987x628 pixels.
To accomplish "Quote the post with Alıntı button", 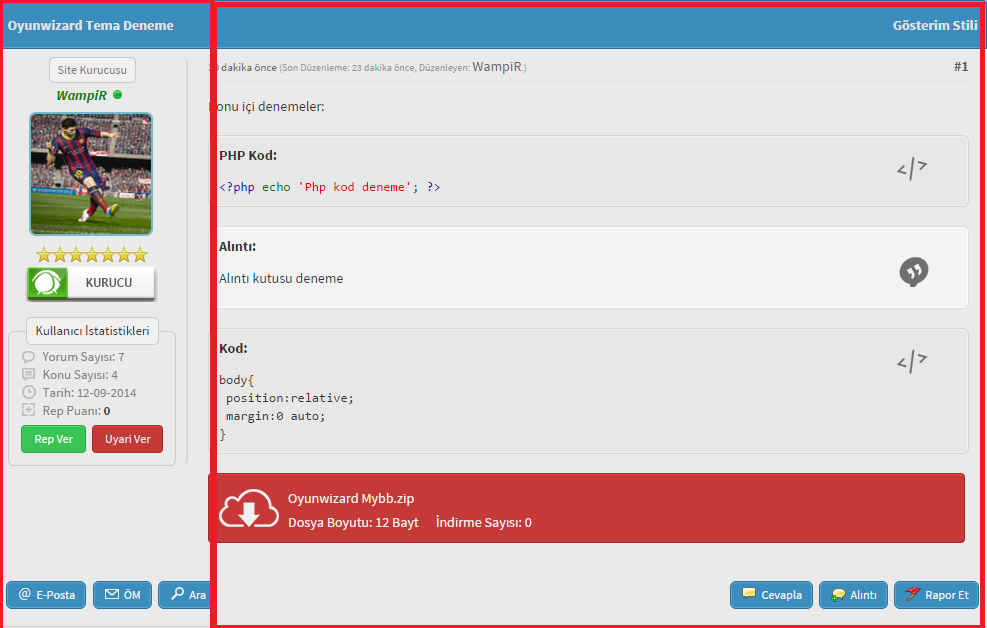I will pos(853,595).
